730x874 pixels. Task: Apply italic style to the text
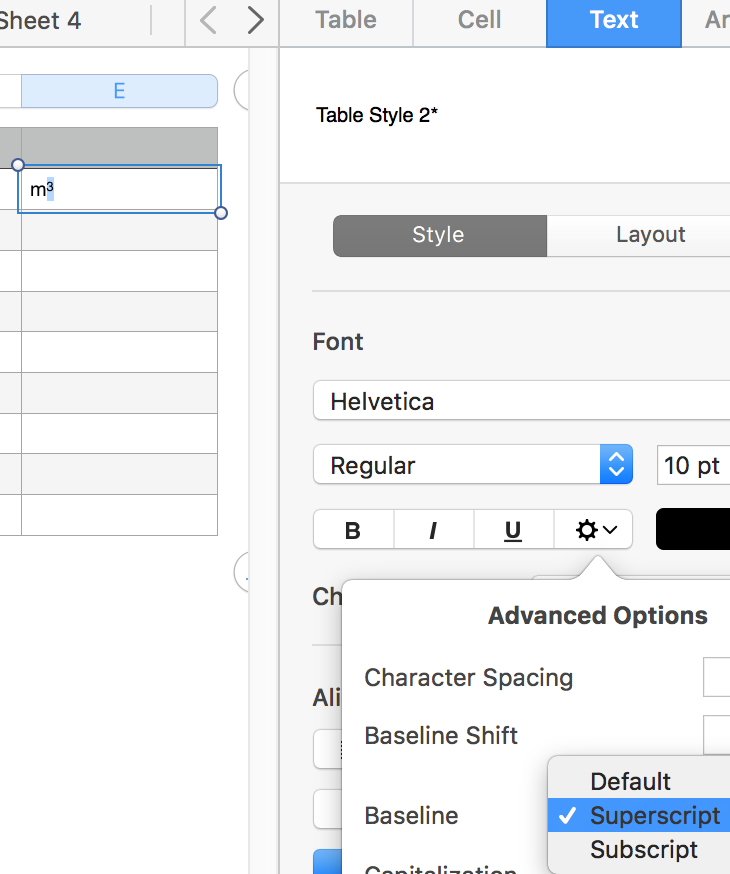[433, 529]
